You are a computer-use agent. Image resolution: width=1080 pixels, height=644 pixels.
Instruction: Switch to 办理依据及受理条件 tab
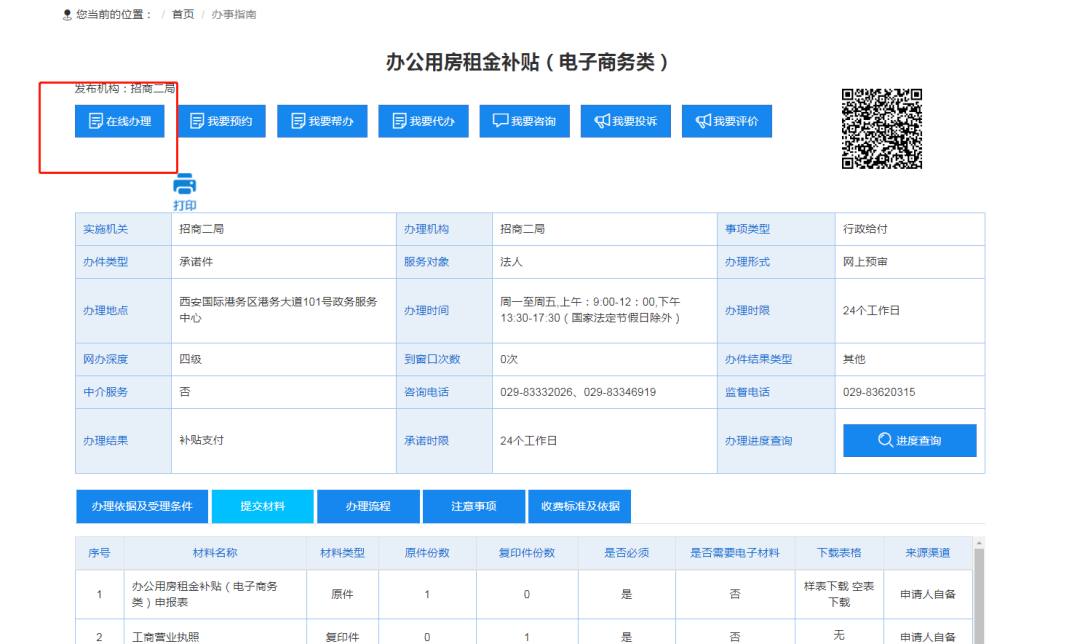click(x=142, y=506)
